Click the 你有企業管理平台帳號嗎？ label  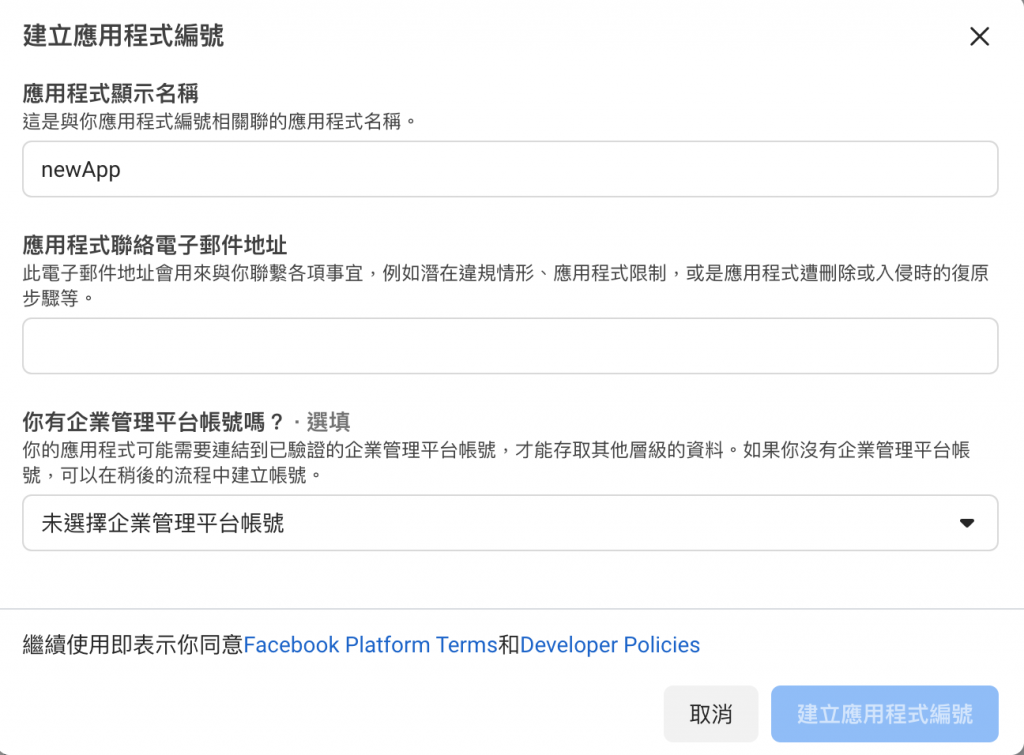tap(154, 422)
